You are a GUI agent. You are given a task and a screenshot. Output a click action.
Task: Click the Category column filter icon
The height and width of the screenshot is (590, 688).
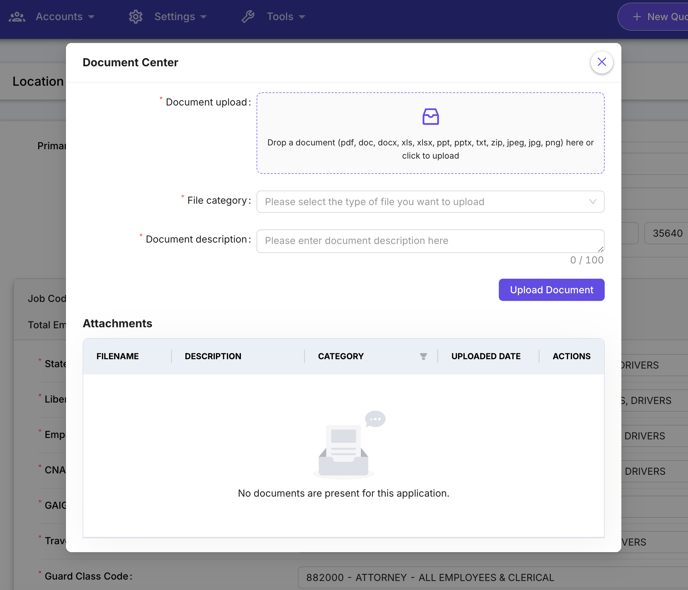(423, 356)
